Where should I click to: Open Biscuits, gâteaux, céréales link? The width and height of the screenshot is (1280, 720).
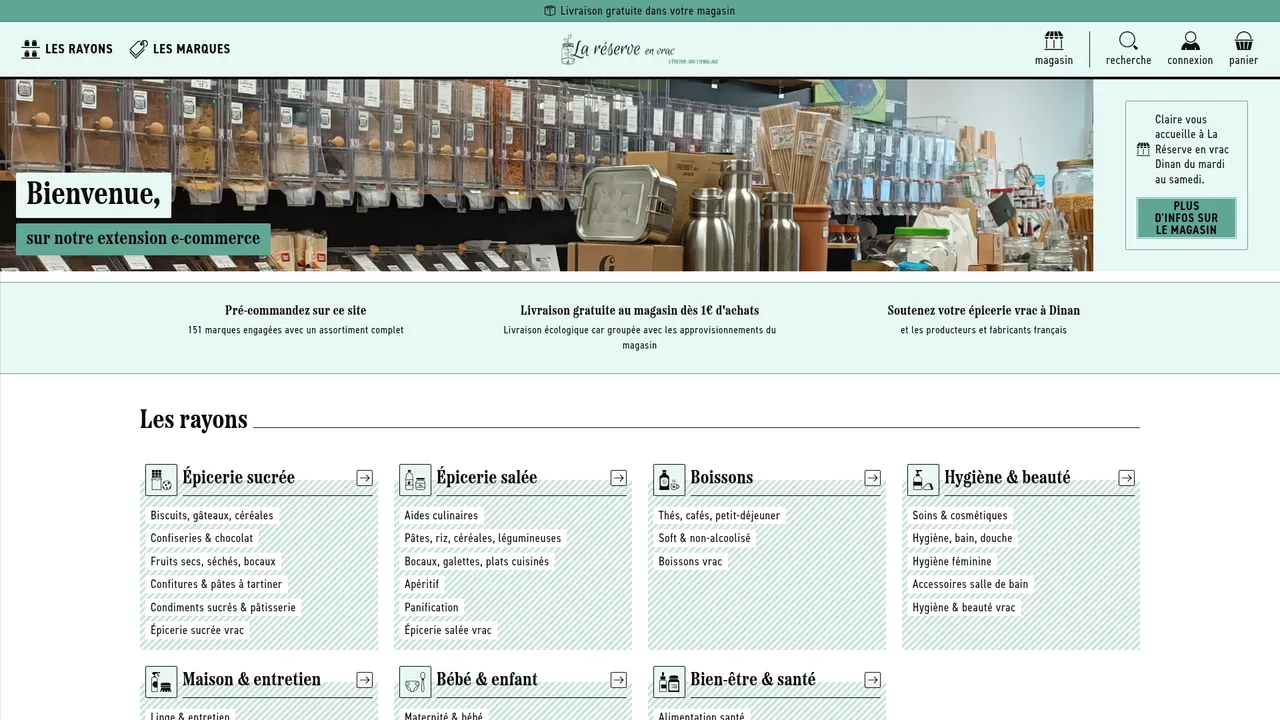(x=212, y=516)
